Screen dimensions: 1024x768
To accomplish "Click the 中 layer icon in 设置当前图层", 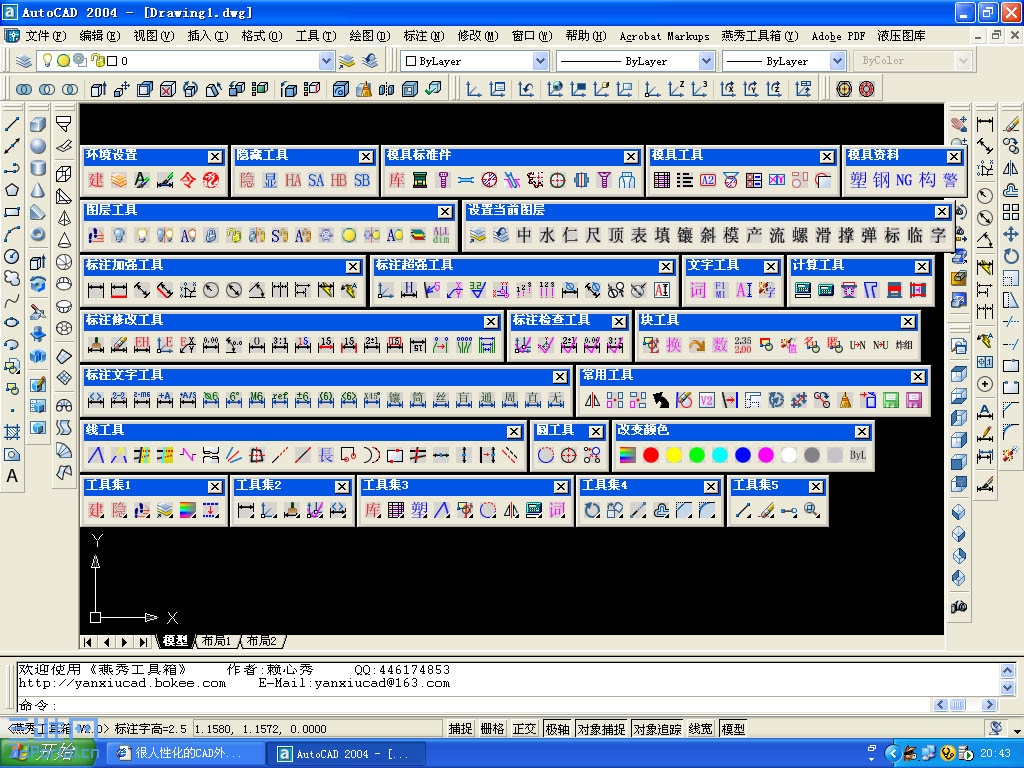I will [x=524, y=235].
